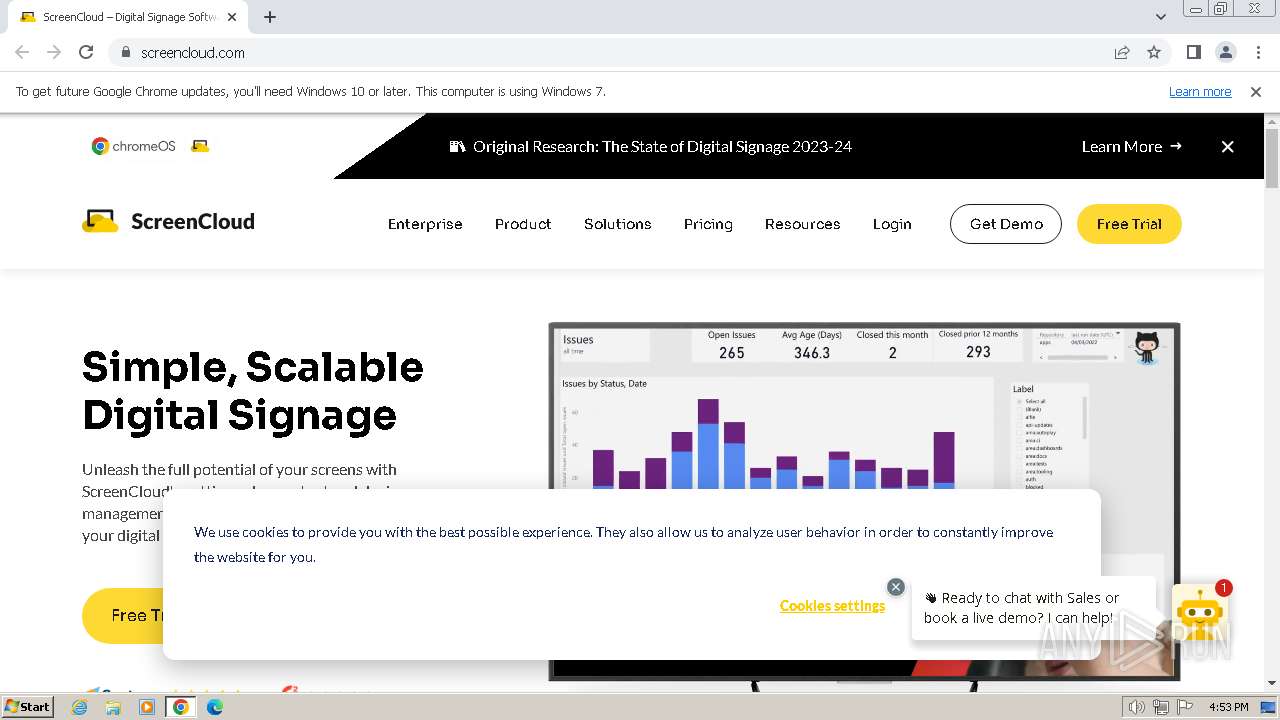Click the Simple, Scalable Digital Signage heading
1280x720 pixels.
coord(252,391)
